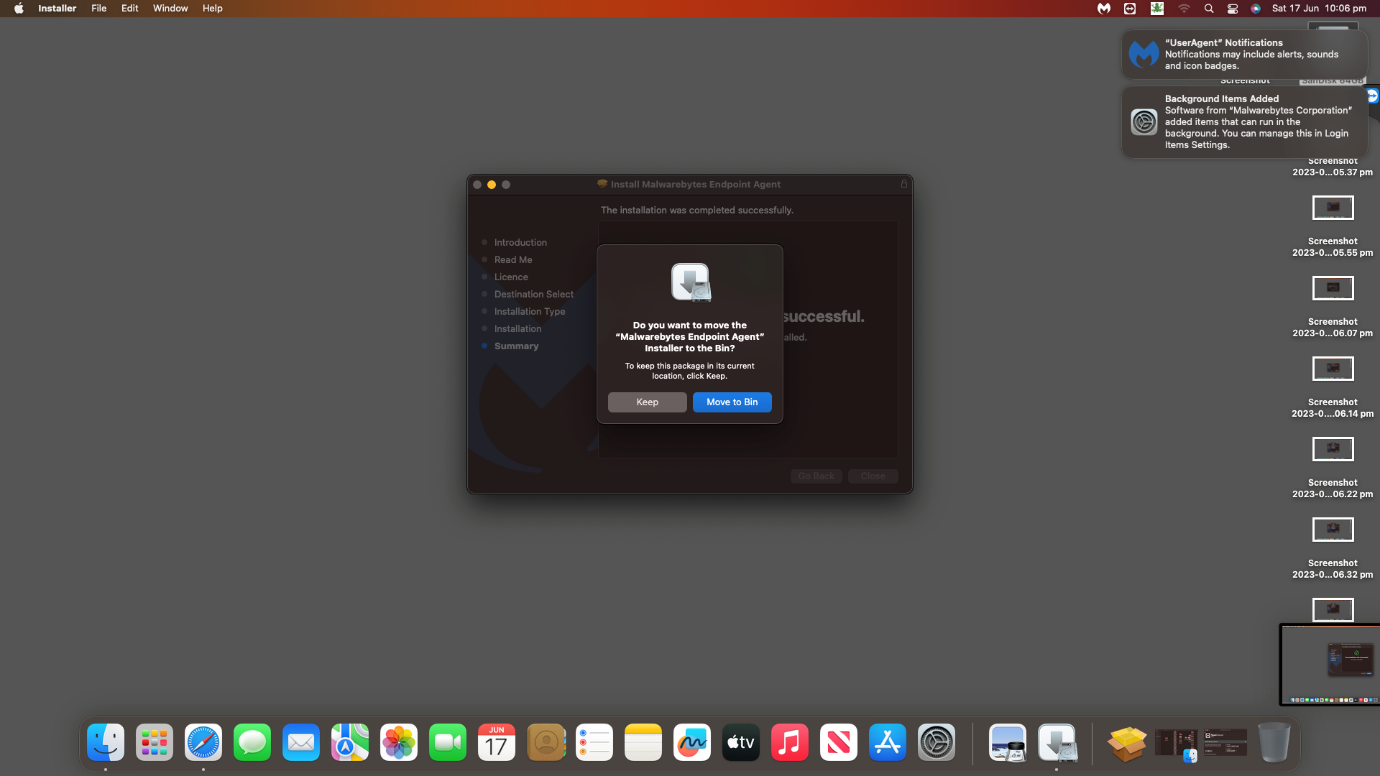Click the Malwarebytes icon in menu bar
This screenshot has height=776, width=1380.
coord(1104,8)
